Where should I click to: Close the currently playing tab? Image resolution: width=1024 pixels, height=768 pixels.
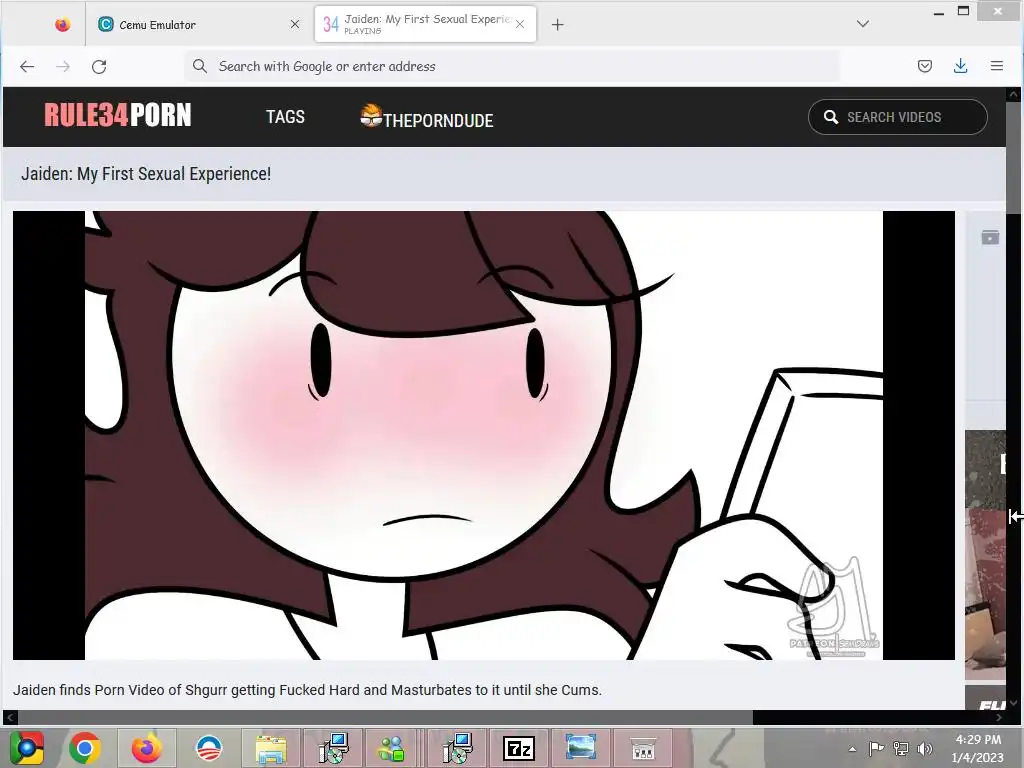520,24
